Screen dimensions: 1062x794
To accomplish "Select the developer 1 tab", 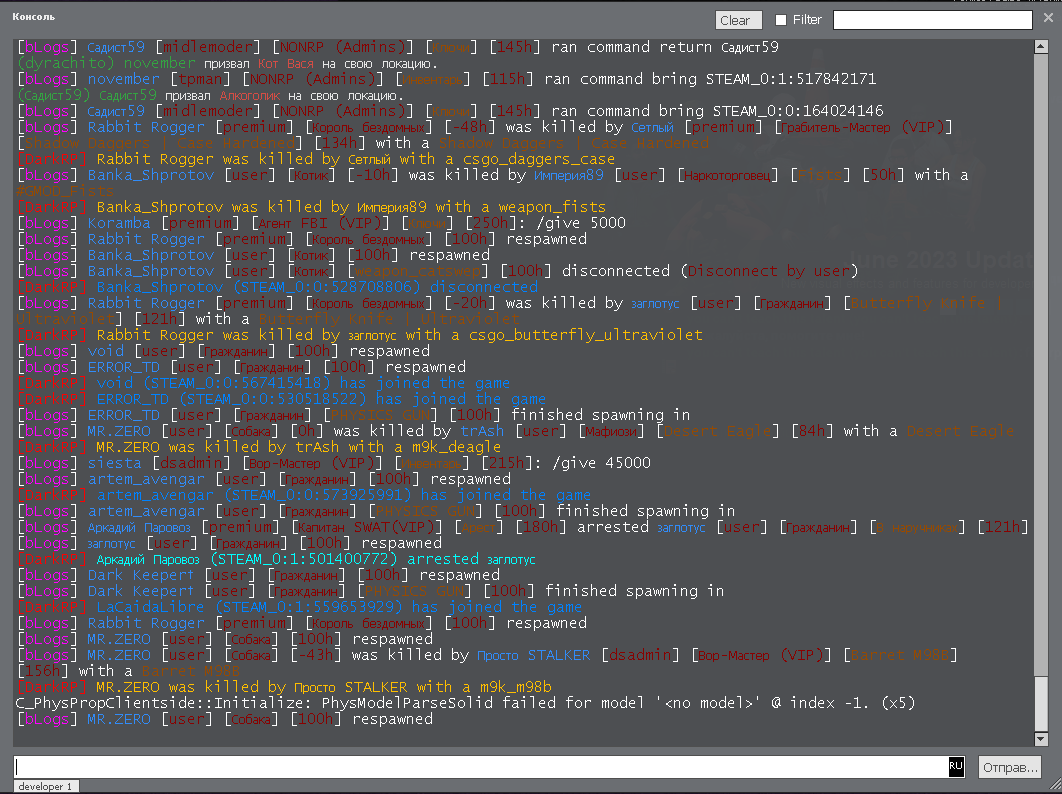I will click(44, 787).
